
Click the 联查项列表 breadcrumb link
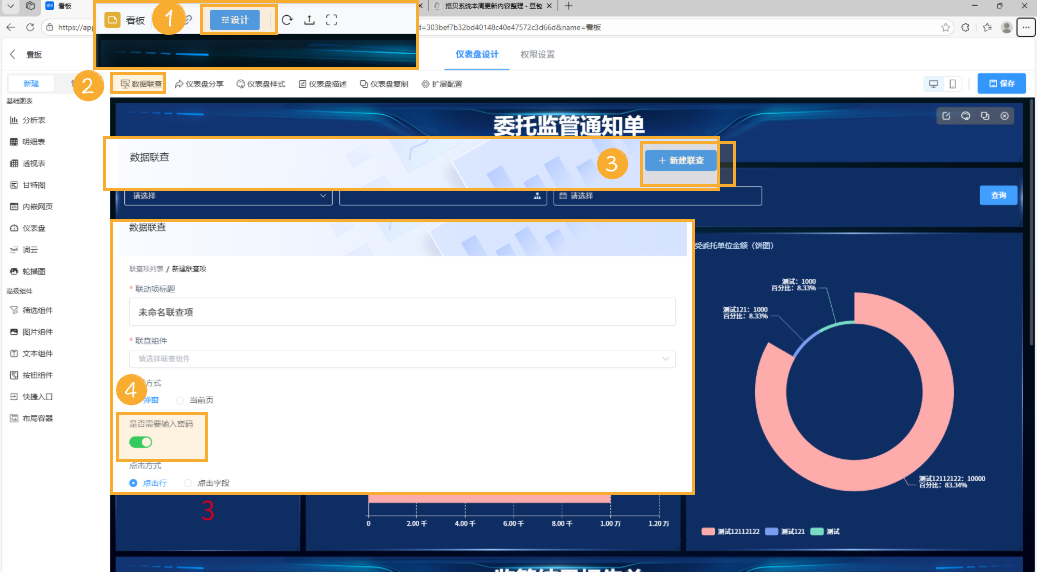tap(146, 269)
